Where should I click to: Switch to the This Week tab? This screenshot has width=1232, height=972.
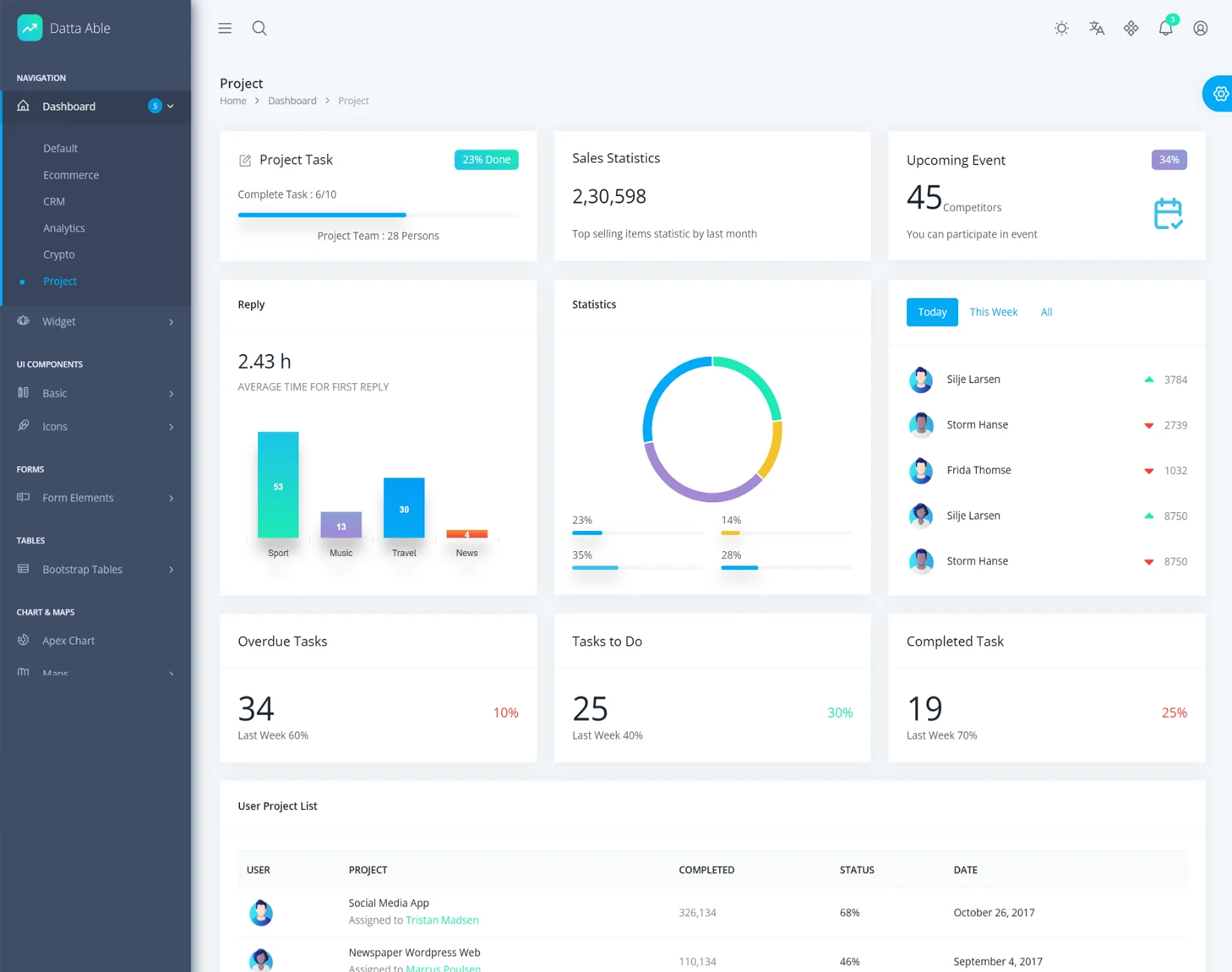tap(993, 312)
